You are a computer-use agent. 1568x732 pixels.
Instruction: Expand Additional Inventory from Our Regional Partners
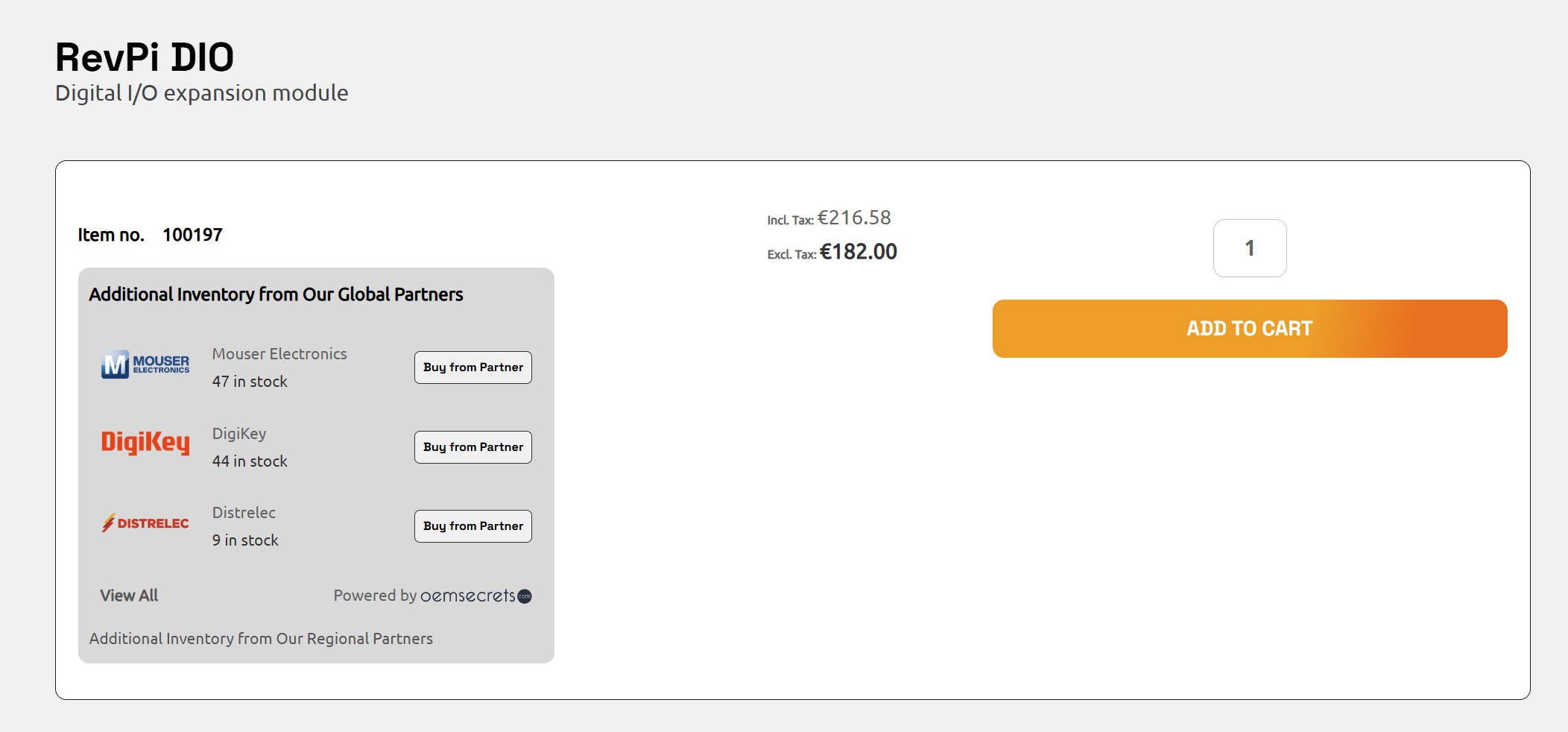[x=261, y=638]
